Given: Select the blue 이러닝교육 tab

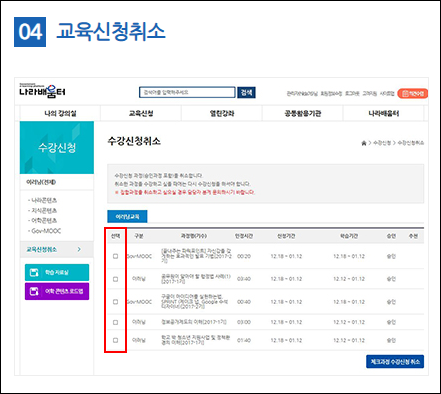Looking at the screenshot, I should click(127, 217).
